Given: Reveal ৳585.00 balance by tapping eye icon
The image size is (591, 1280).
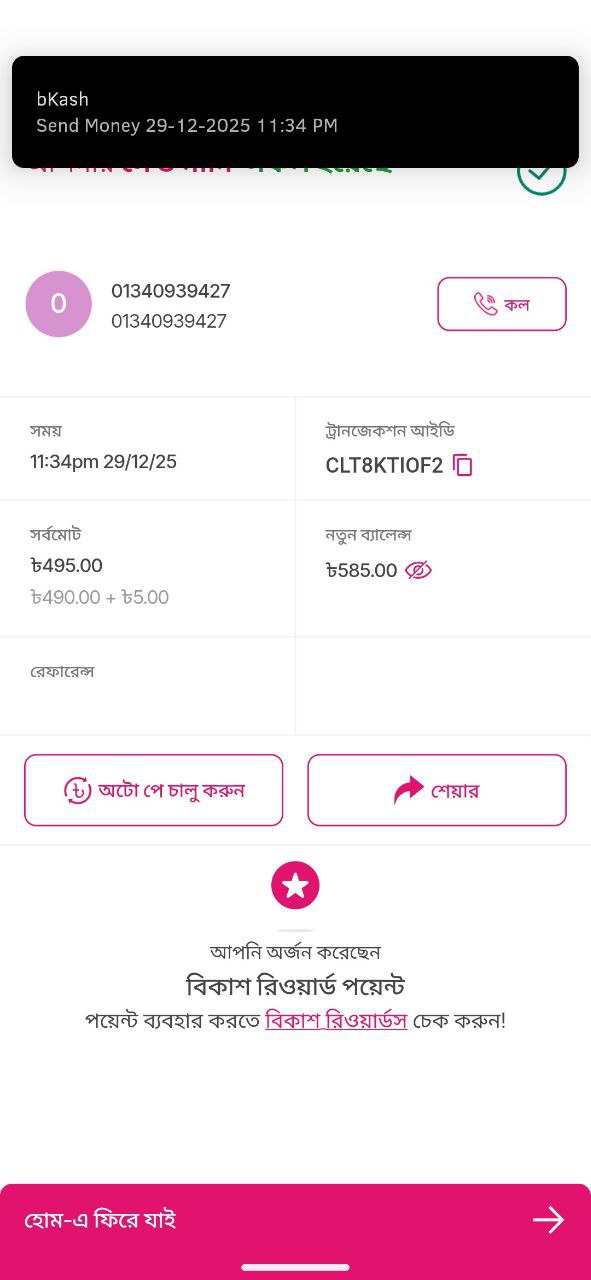Looking at the screenshot, I should pyautogui.click(x=417, y=570).
